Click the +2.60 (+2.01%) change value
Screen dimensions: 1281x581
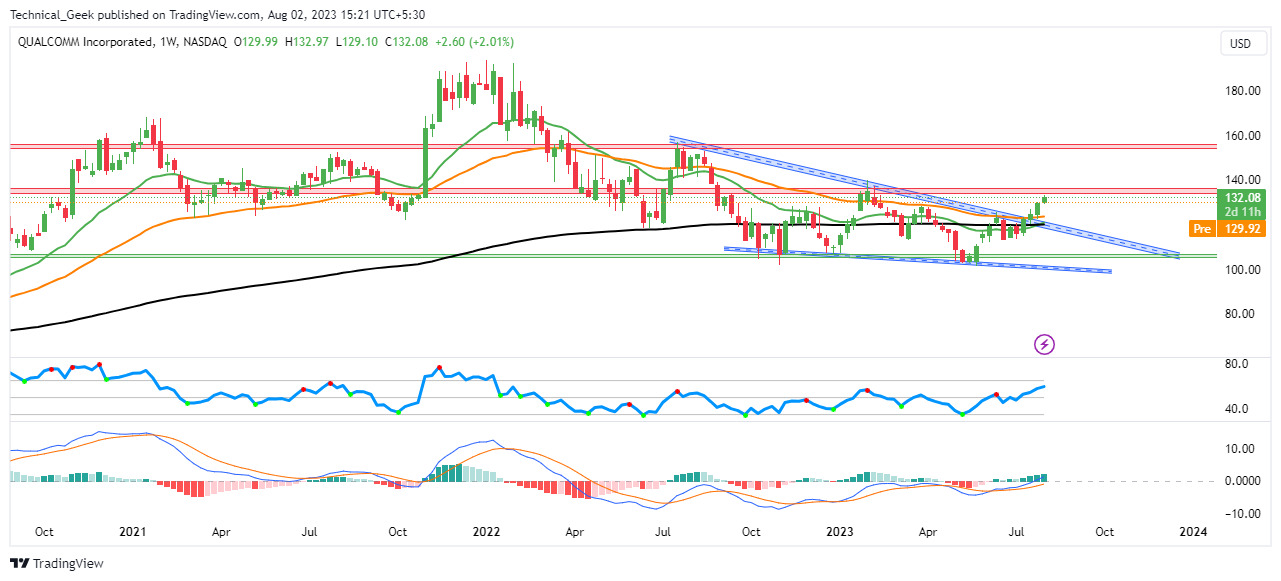(x=477, y=42)
